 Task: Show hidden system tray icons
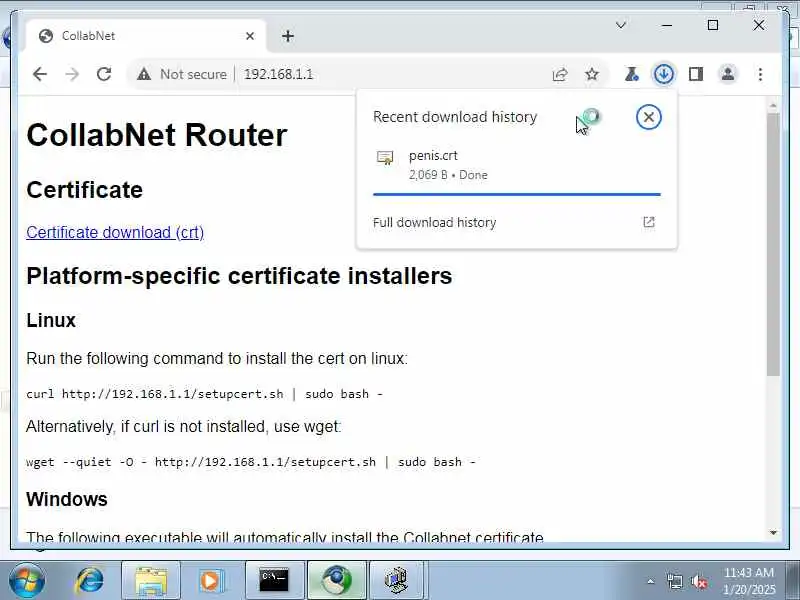coord(651,581)
